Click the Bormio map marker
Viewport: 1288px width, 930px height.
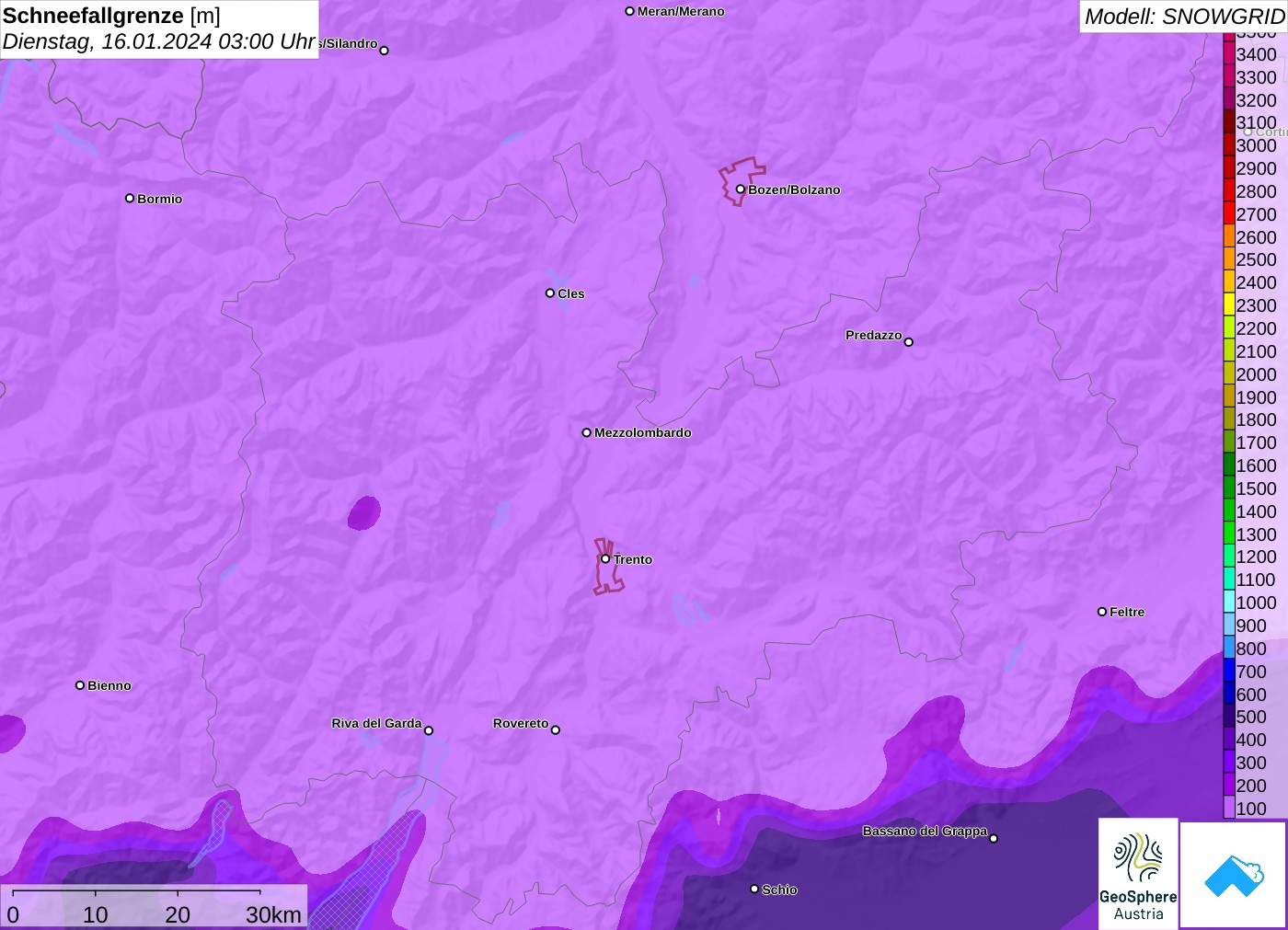(x=130, y=198)
